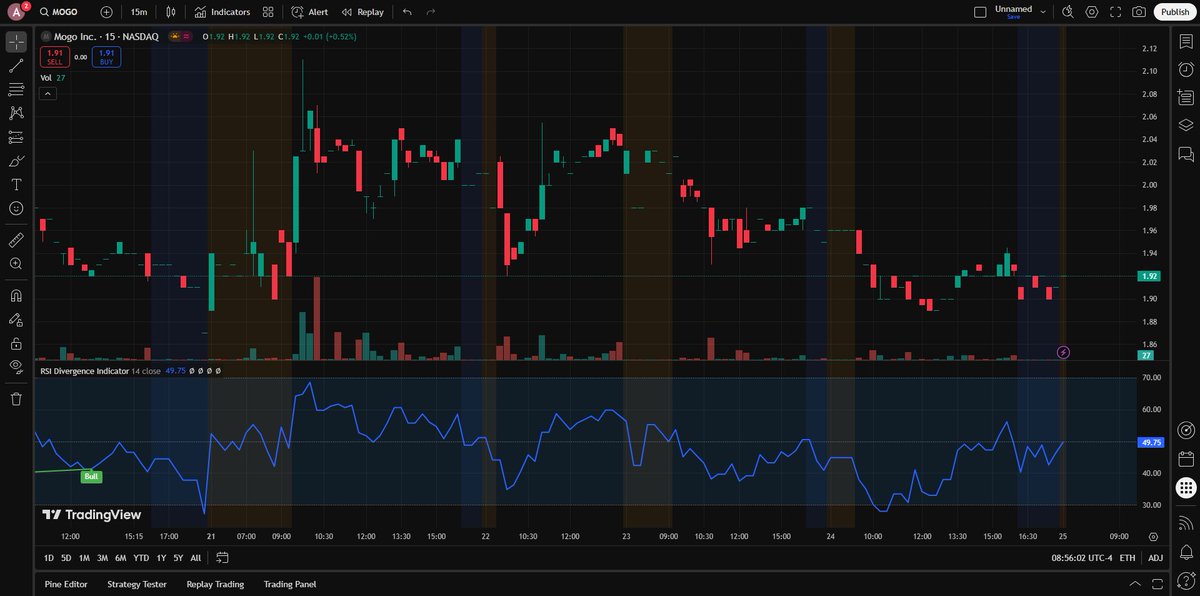Select the brush drawing tool

click(x=16, y=161)
